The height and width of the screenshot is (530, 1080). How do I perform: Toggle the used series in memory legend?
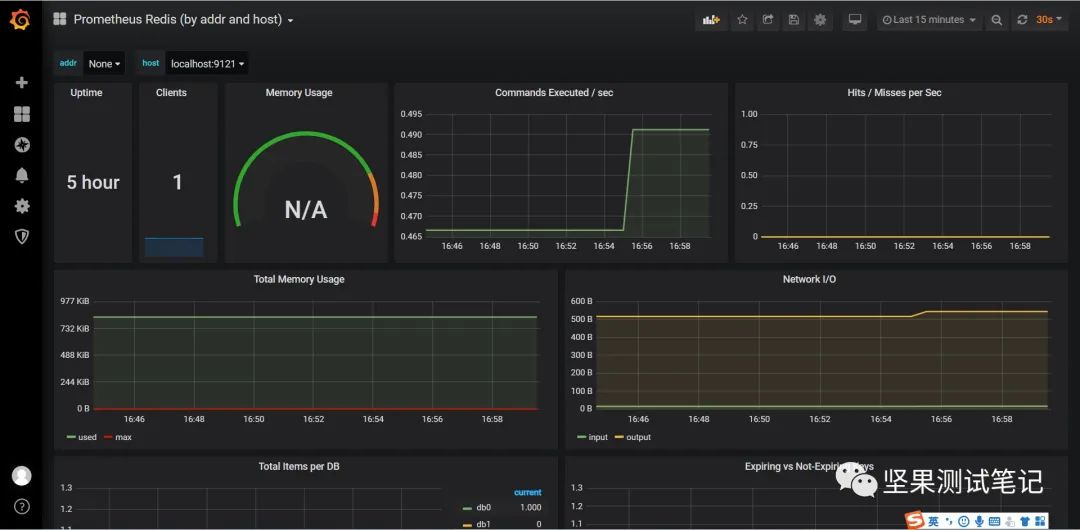pos(82,437)
